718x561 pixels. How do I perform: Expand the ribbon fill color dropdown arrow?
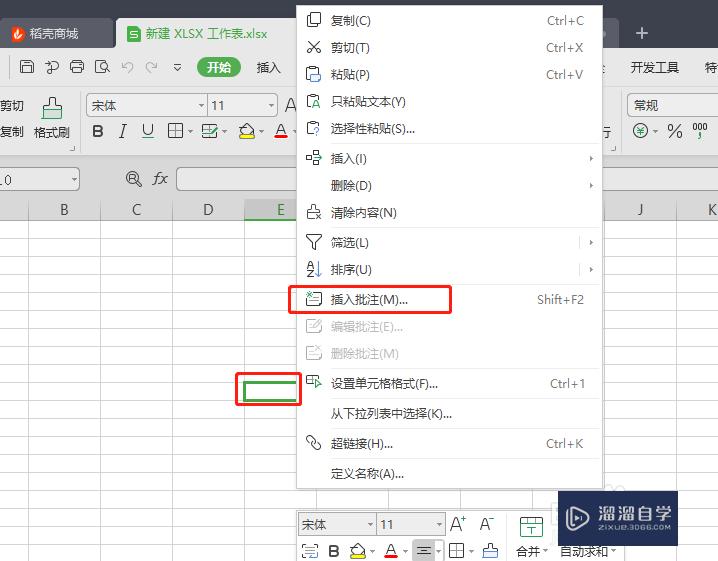click(261, 132)
